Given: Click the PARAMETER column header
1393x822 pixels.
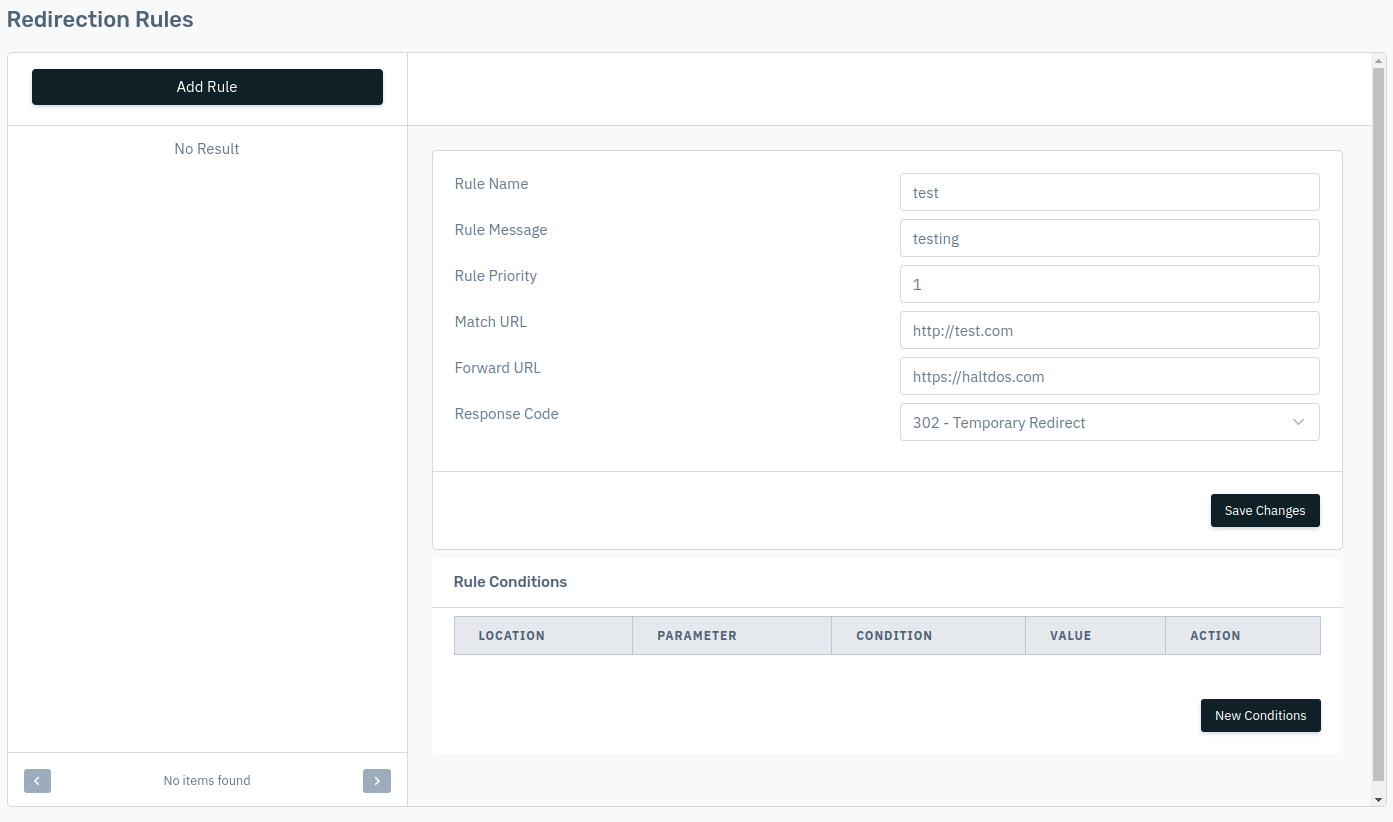Looking at the screenshot, I should [732, 636].
